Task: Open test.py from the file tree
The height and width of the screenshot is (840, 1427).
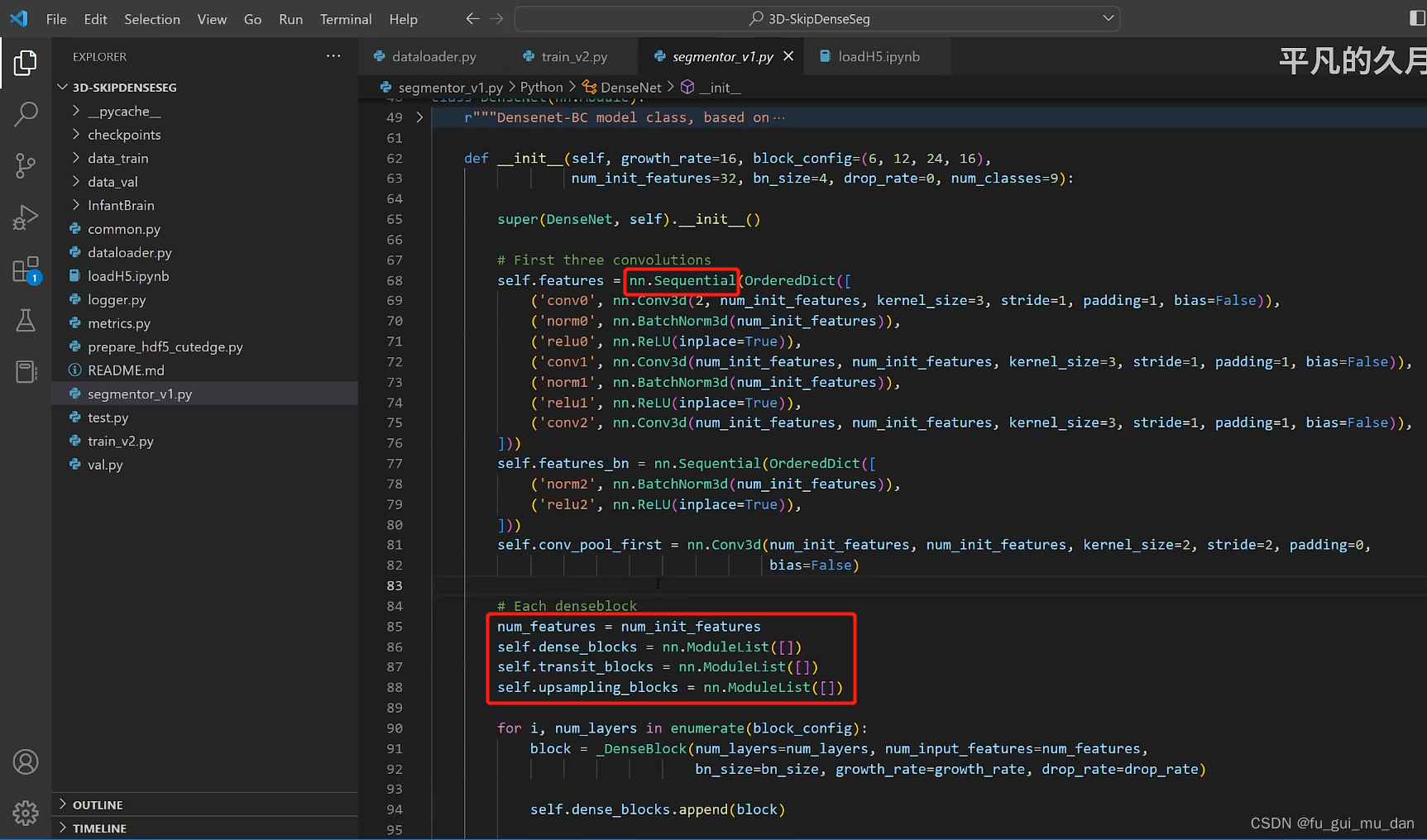Action: tap(108, 418)
